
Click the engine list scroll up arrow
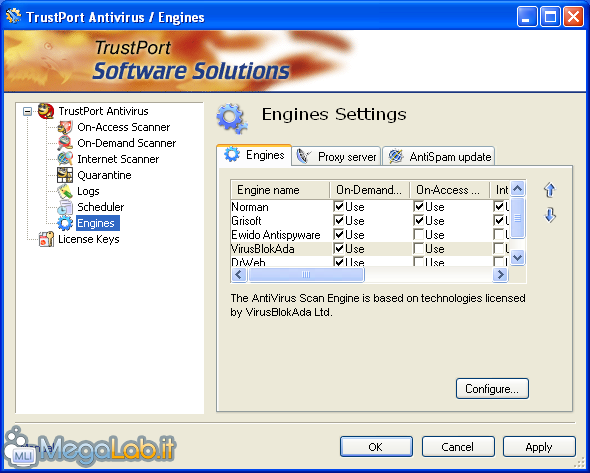[518, 189]
